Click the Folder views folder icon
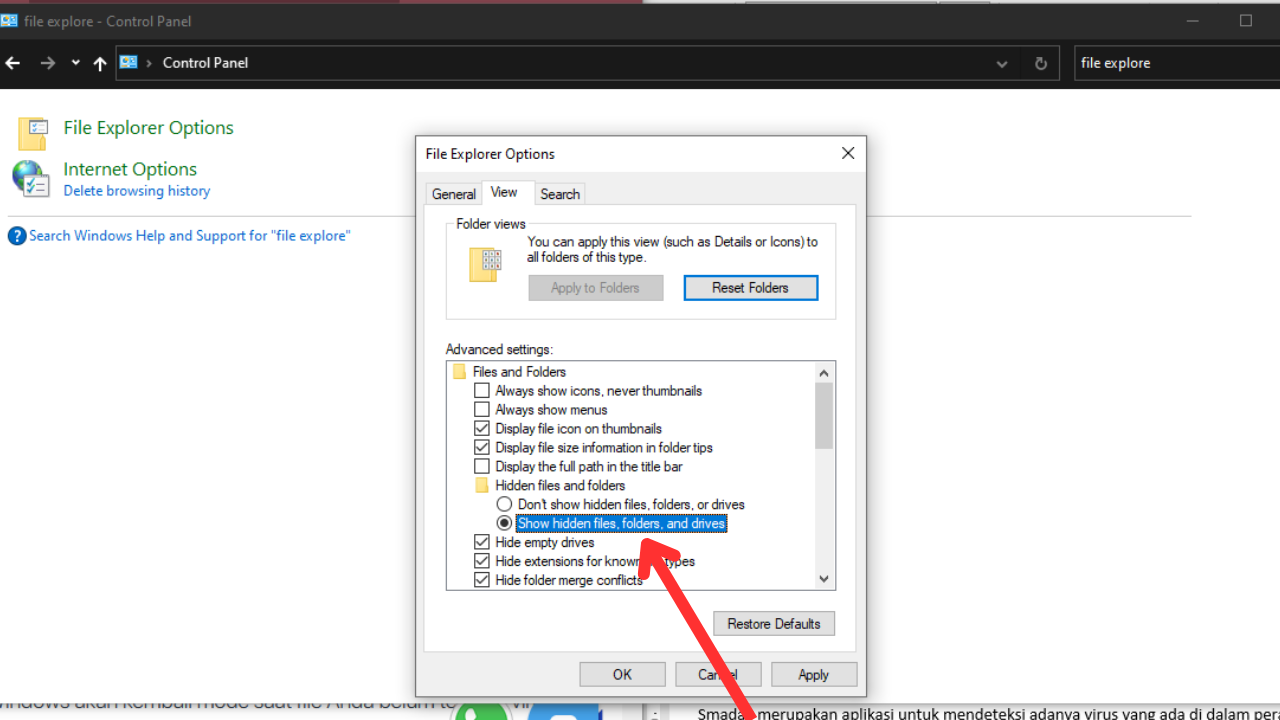Image resolution: width=1280 pixels, height=720 pixels. coord(485,263)
